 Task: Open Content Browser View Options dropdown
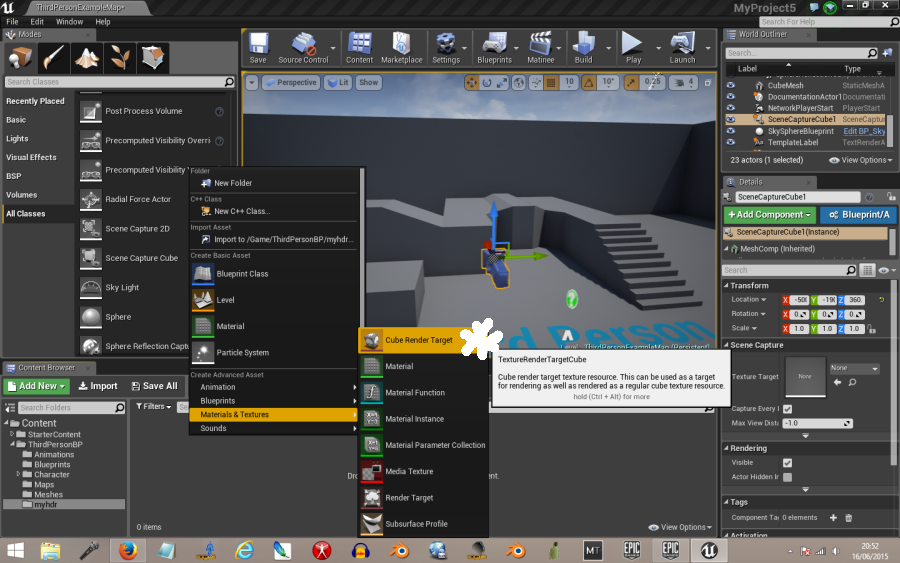[x=680, y=527]
